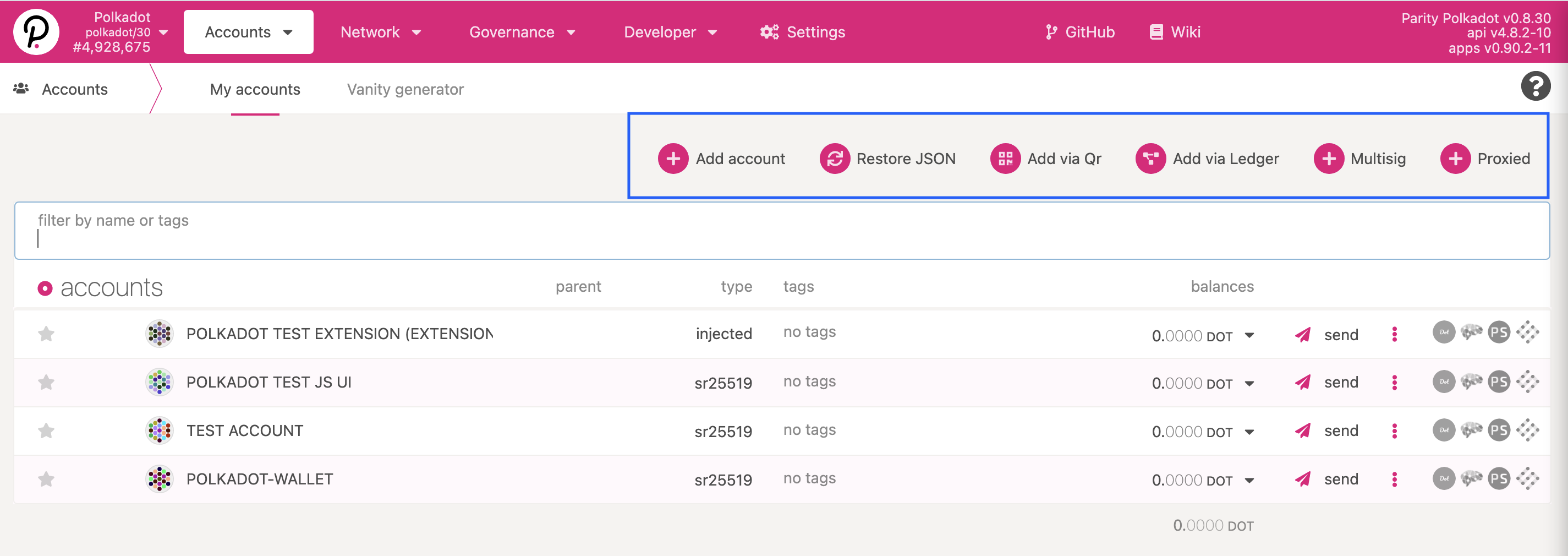Toggle favorite star for POLKADOT-WALLET

click(x=46, y=479)
